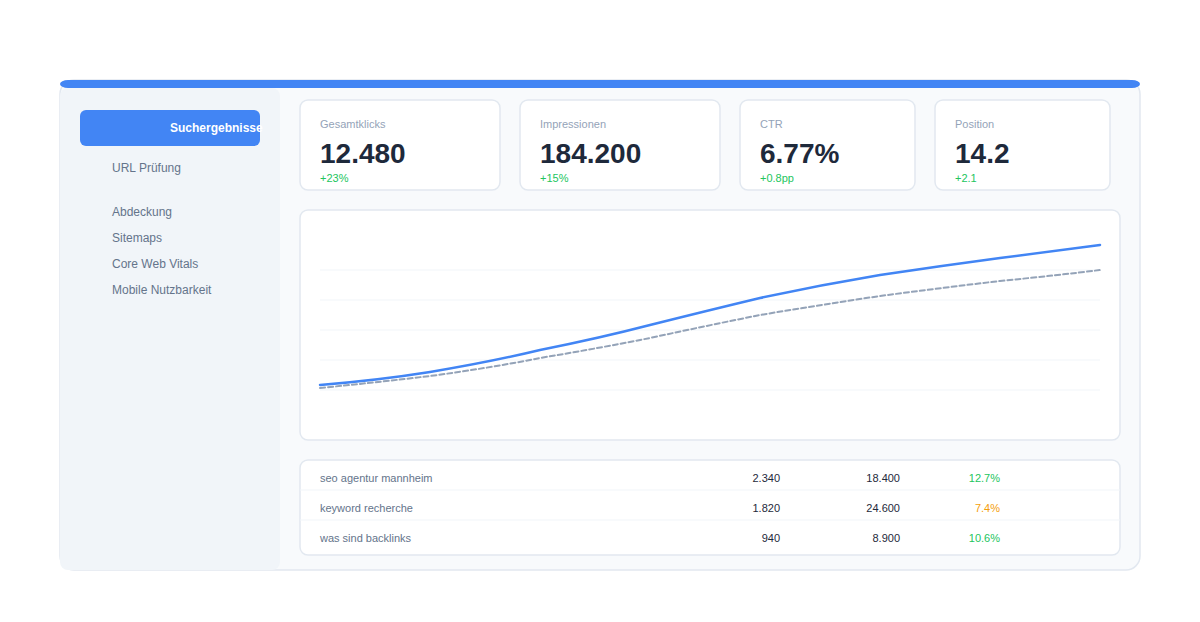
Task: Select the Impressionen metric card
Action: (620, 145)
